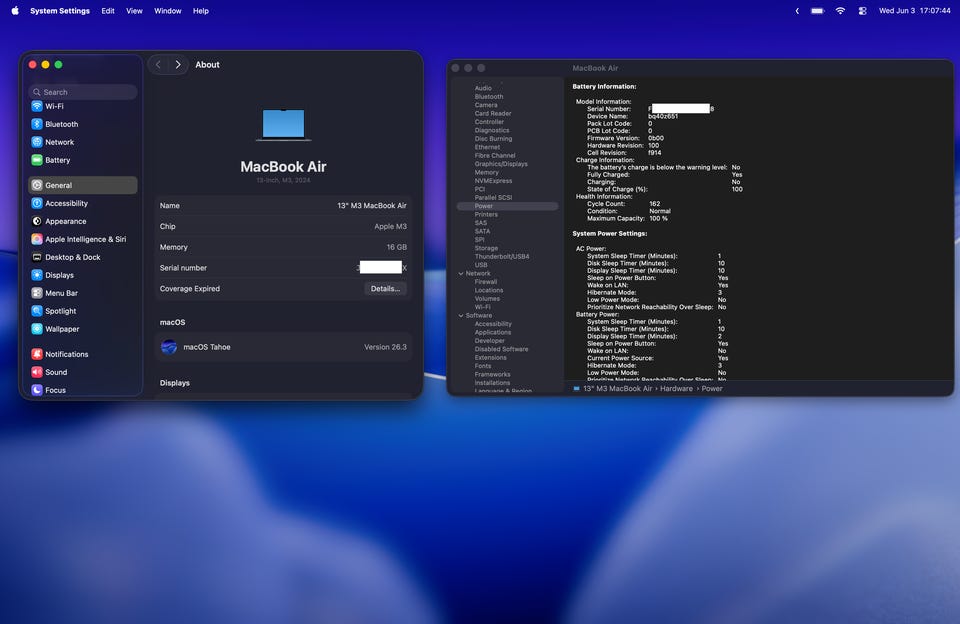Screen dimensions: 960x624
Task: Click the date and time in menu bar
Action: point(915,10)
